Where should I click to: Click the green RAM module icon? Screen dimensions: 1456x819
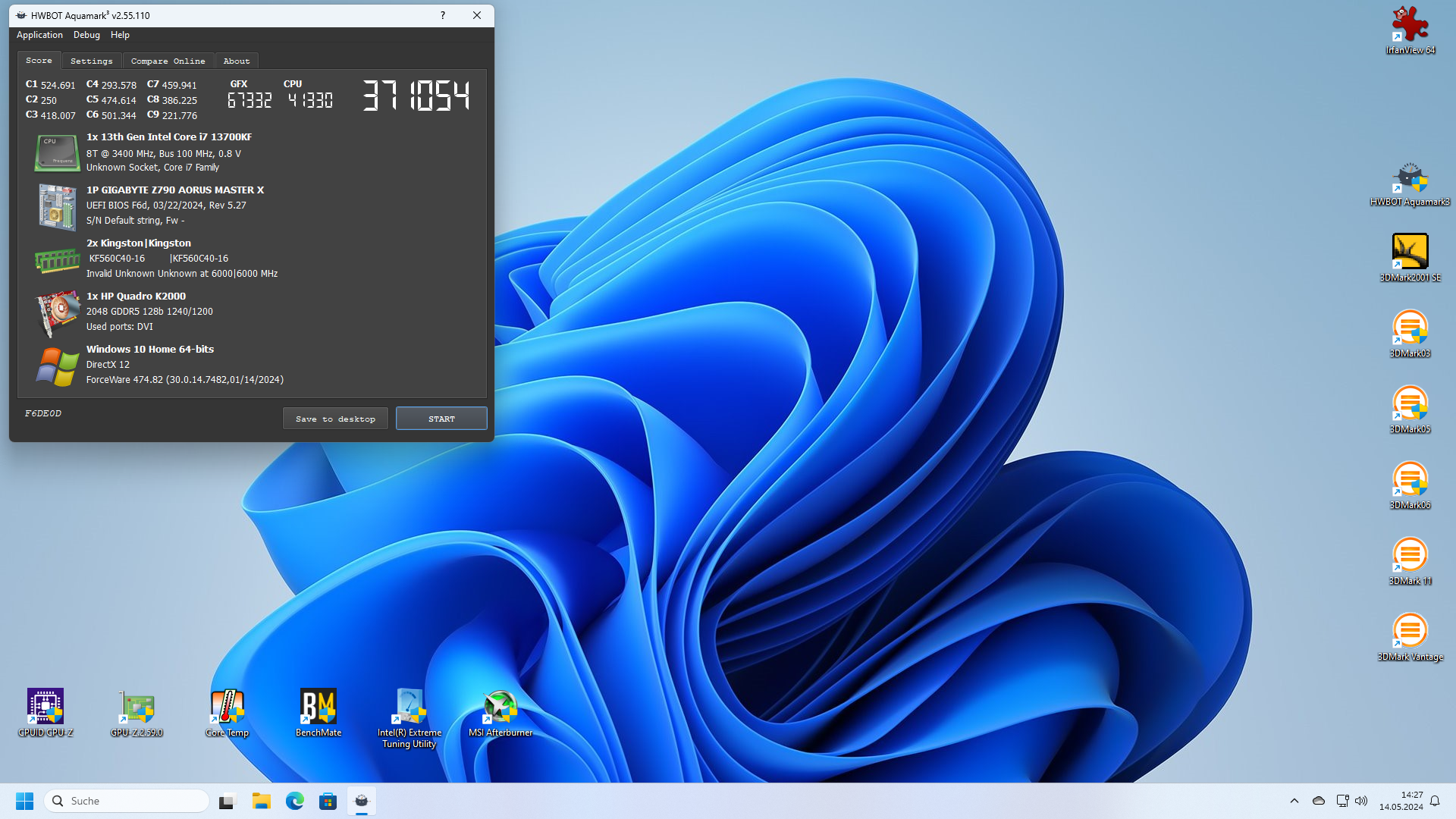57,260
